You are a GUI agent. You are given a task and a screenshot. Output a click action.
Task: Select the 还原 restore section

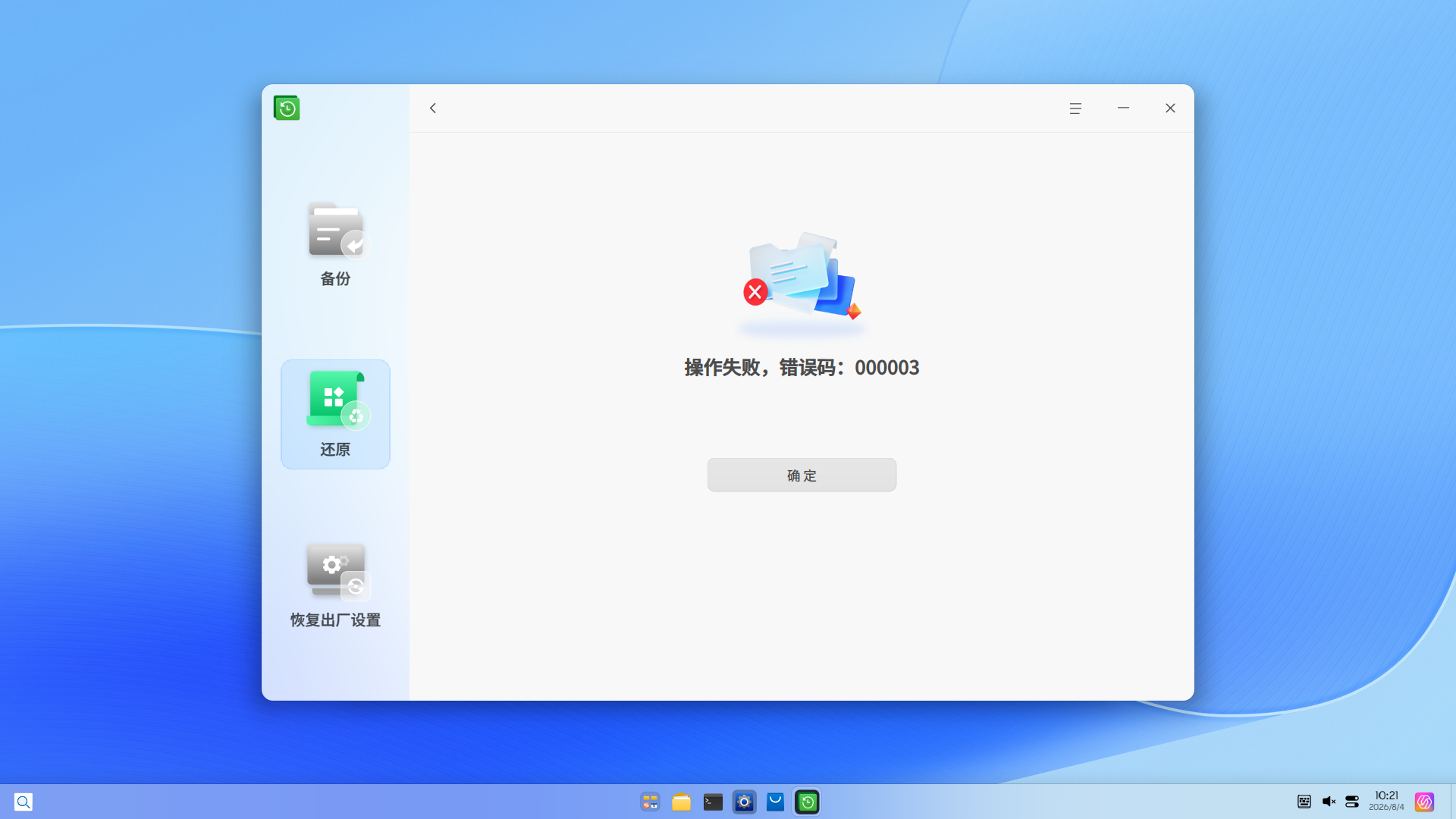click(335, 414)
